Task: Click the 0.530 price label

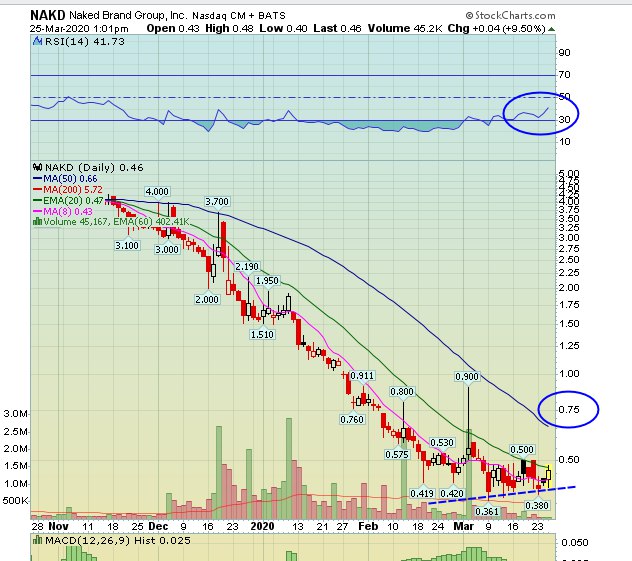Action: pyautogui.click(x=442, y=443)
